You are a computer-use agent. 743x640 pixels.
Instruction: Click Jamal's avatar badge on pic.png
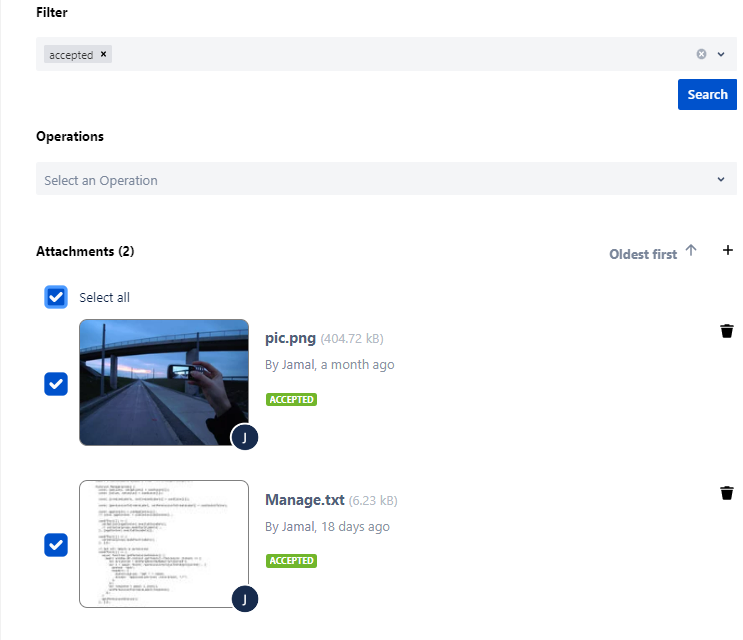click(x=245, y=437)
